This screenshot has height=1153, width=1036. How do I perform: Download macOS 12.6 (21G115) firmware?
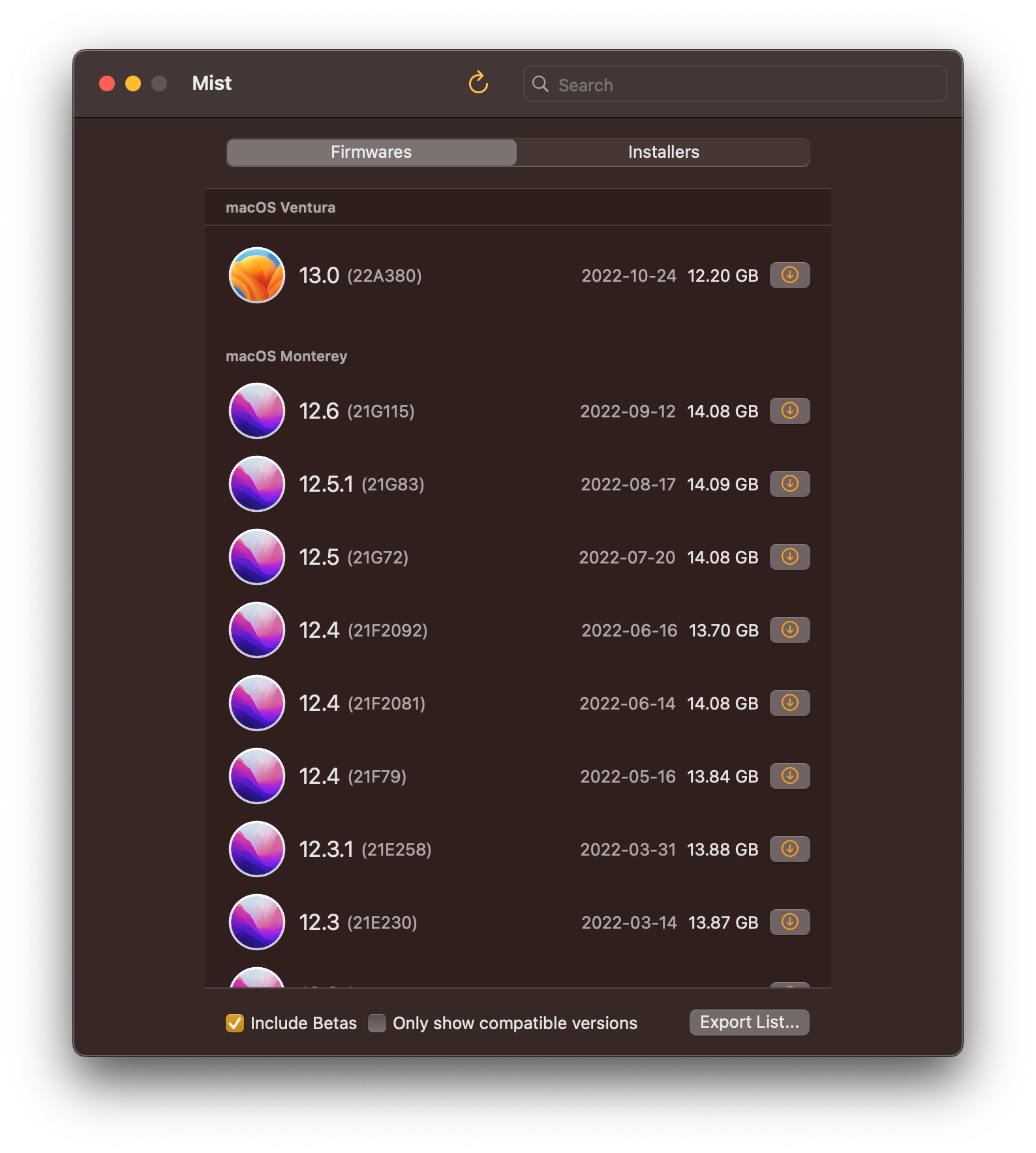pos(789,411)
